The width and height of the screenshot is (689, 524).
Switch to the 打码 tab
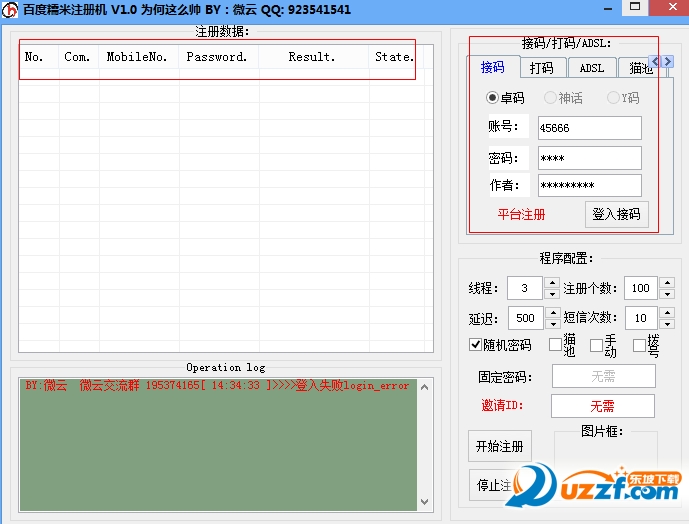542,68
